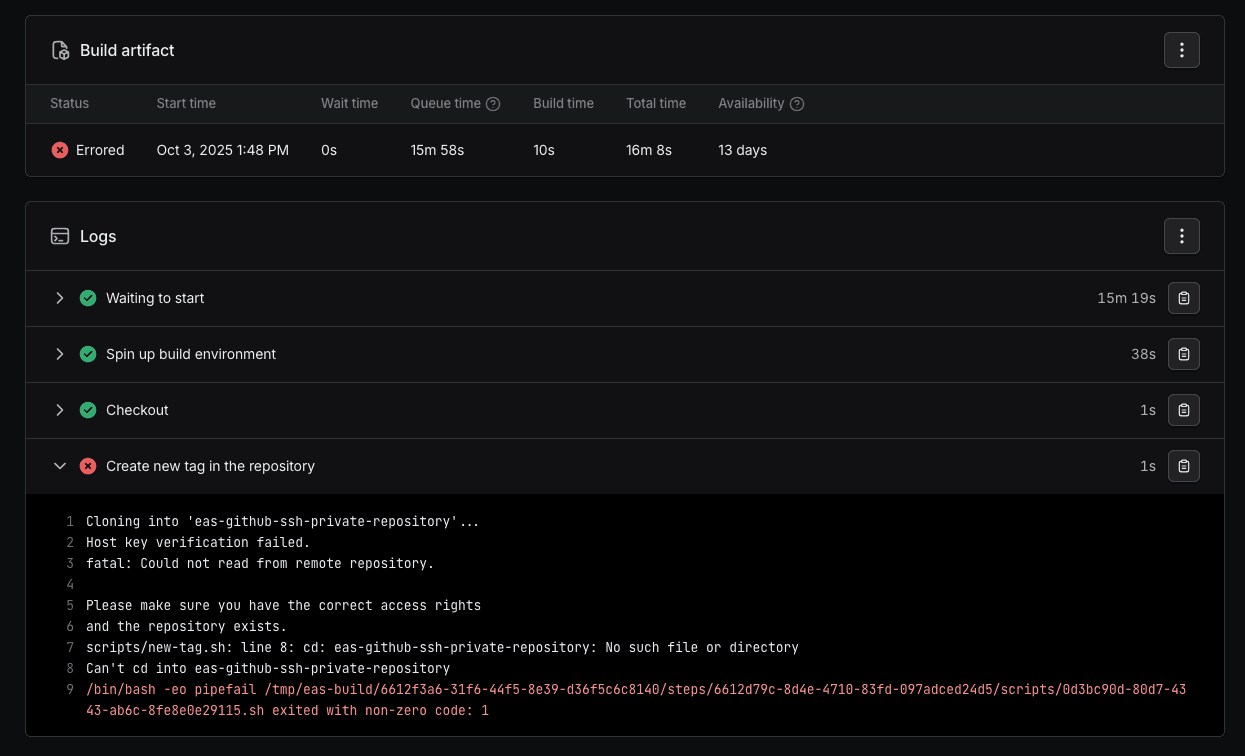The width and height of the screenshot is (1245, 756).
Task: Click the Availability help icon
Action: 797,104
